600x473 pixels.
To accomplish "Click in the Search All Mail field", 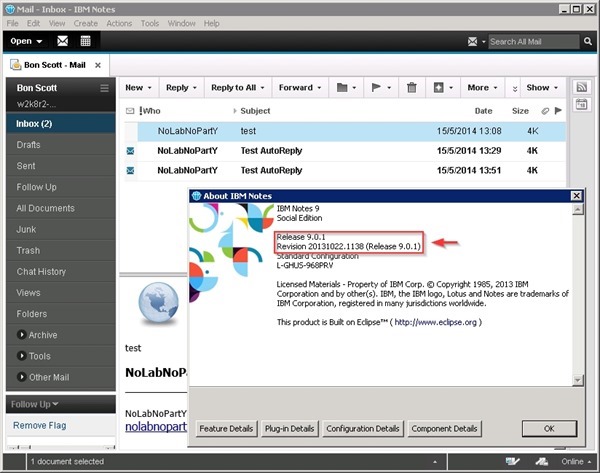I will pyautogui.click(x=534, y=41).
